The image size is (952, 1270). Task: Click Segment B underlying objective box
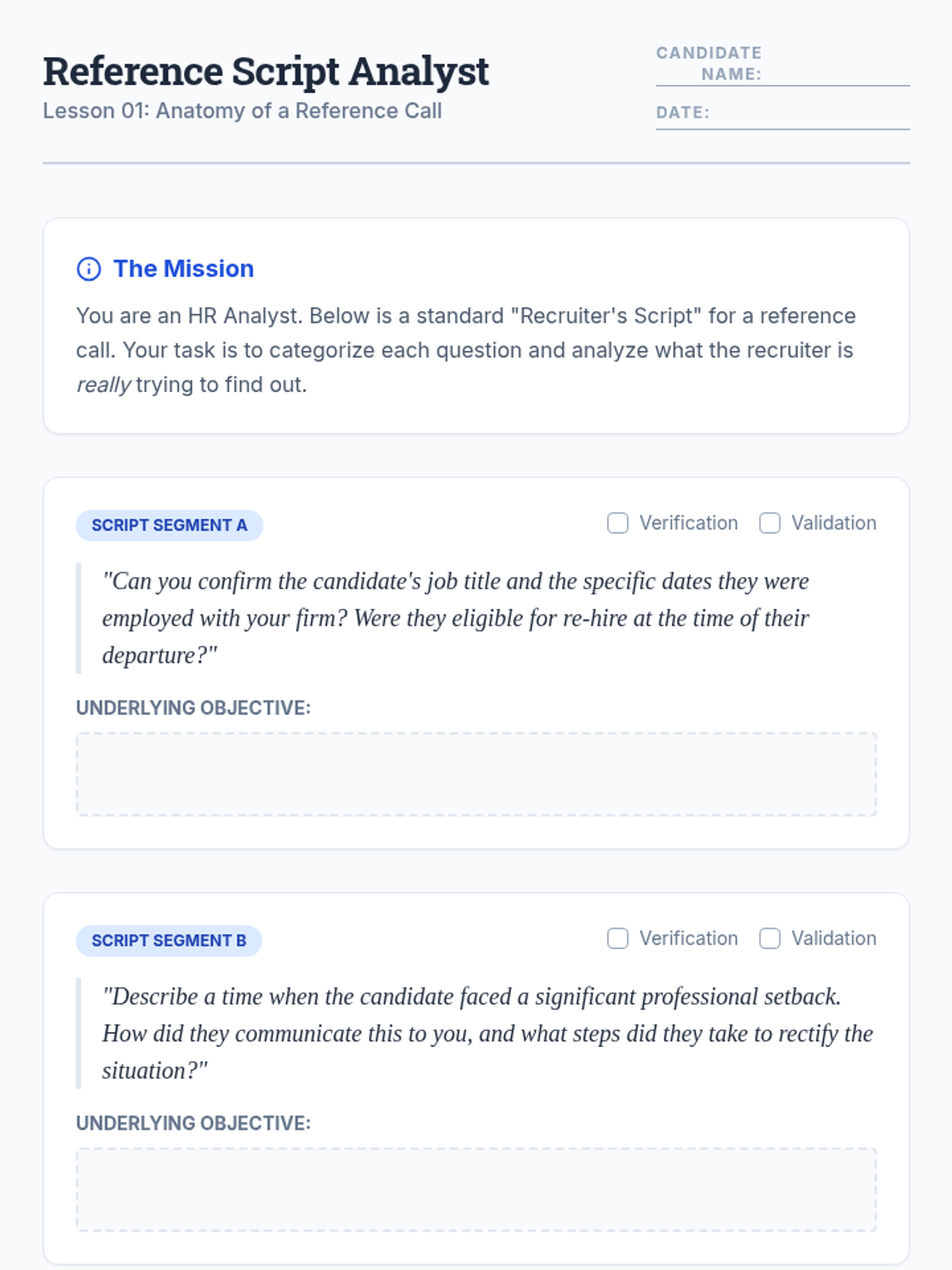(476, 1189)
